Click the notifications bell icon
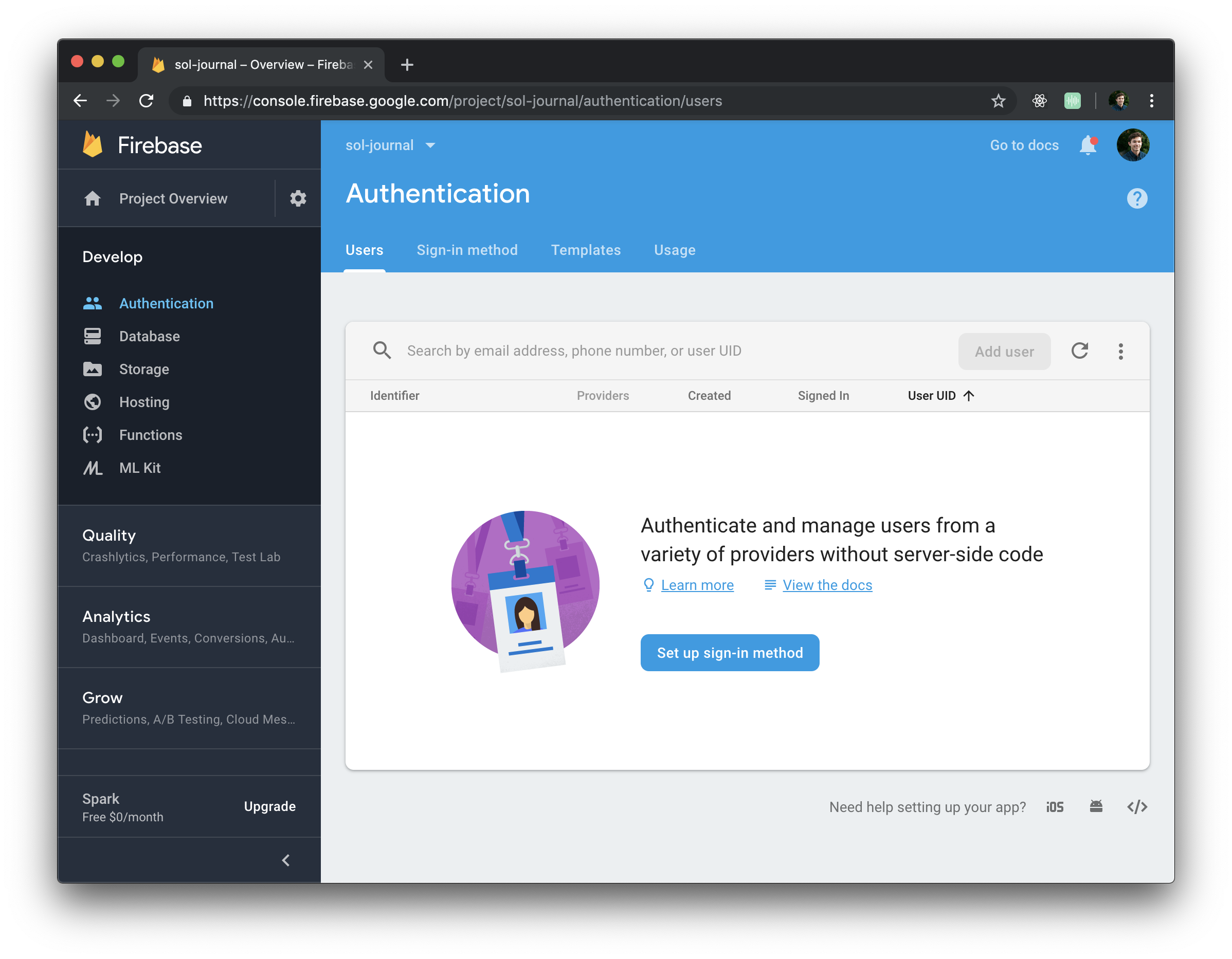 (x=1088, y=145)
